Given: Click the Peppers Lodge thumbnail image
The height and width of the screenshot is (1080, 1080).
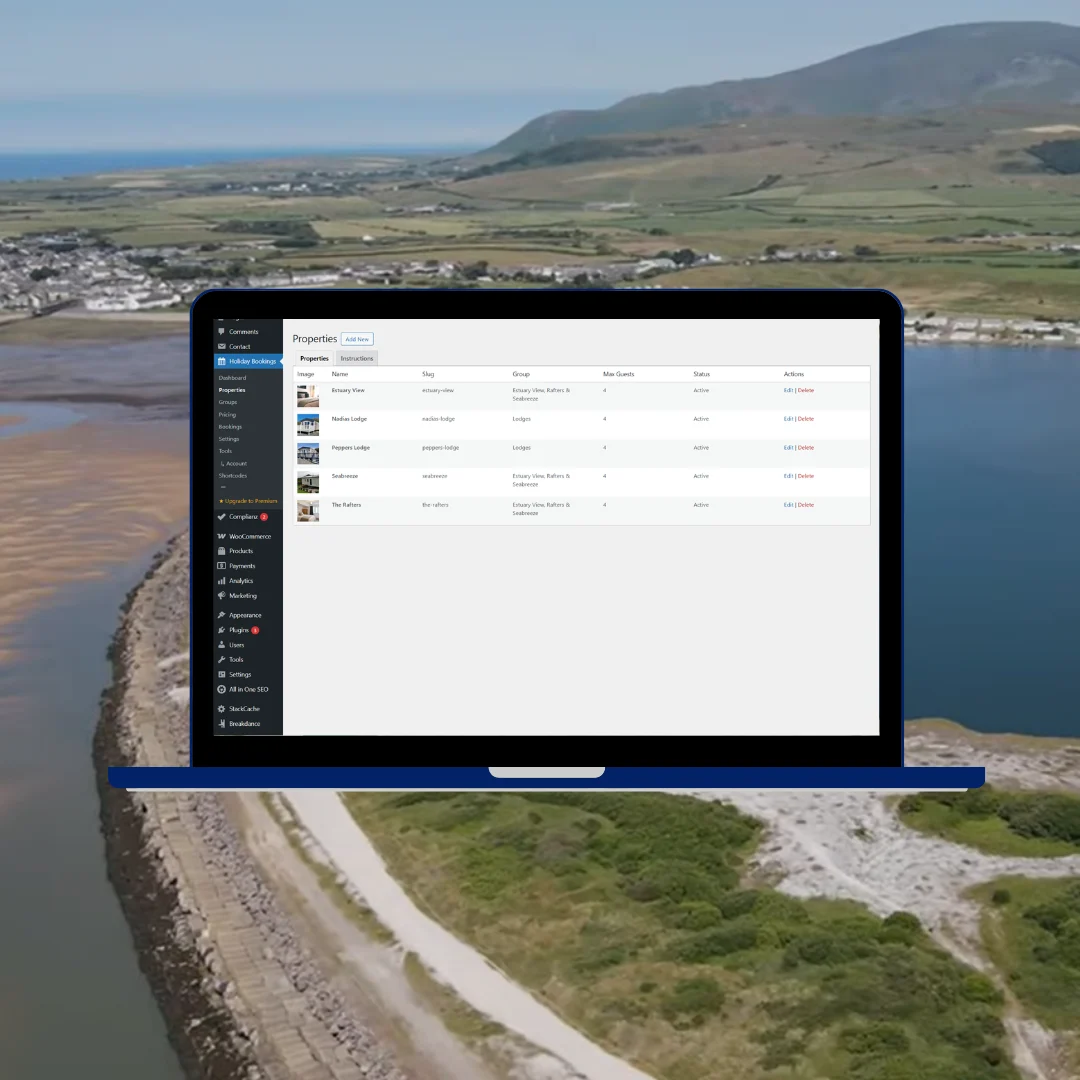Looking at the screenshot, I should pos(308,453).
